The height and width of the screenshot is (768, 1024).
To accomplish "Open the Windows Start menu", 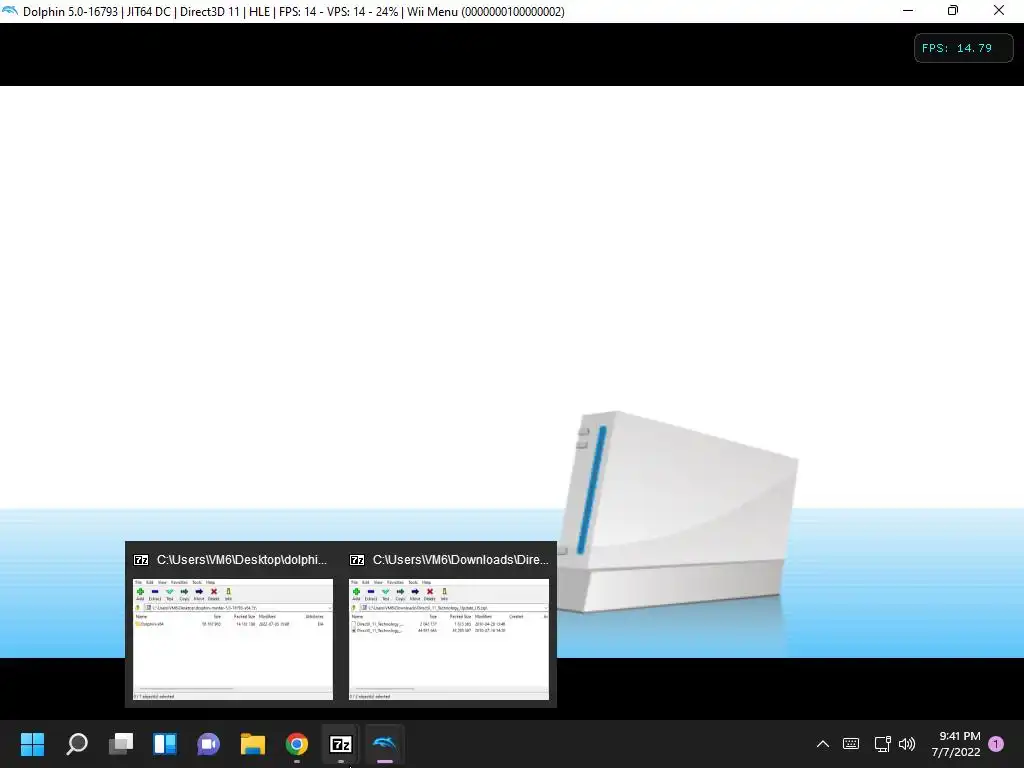I will click(32, 743).
